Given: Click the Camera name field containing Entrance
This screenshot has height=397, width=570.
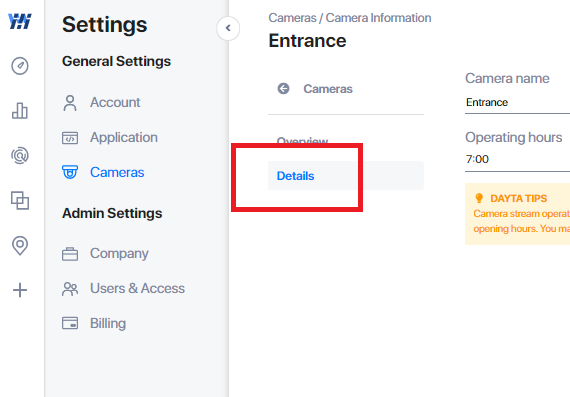Looking at the screenshot, I should point(517,103).
